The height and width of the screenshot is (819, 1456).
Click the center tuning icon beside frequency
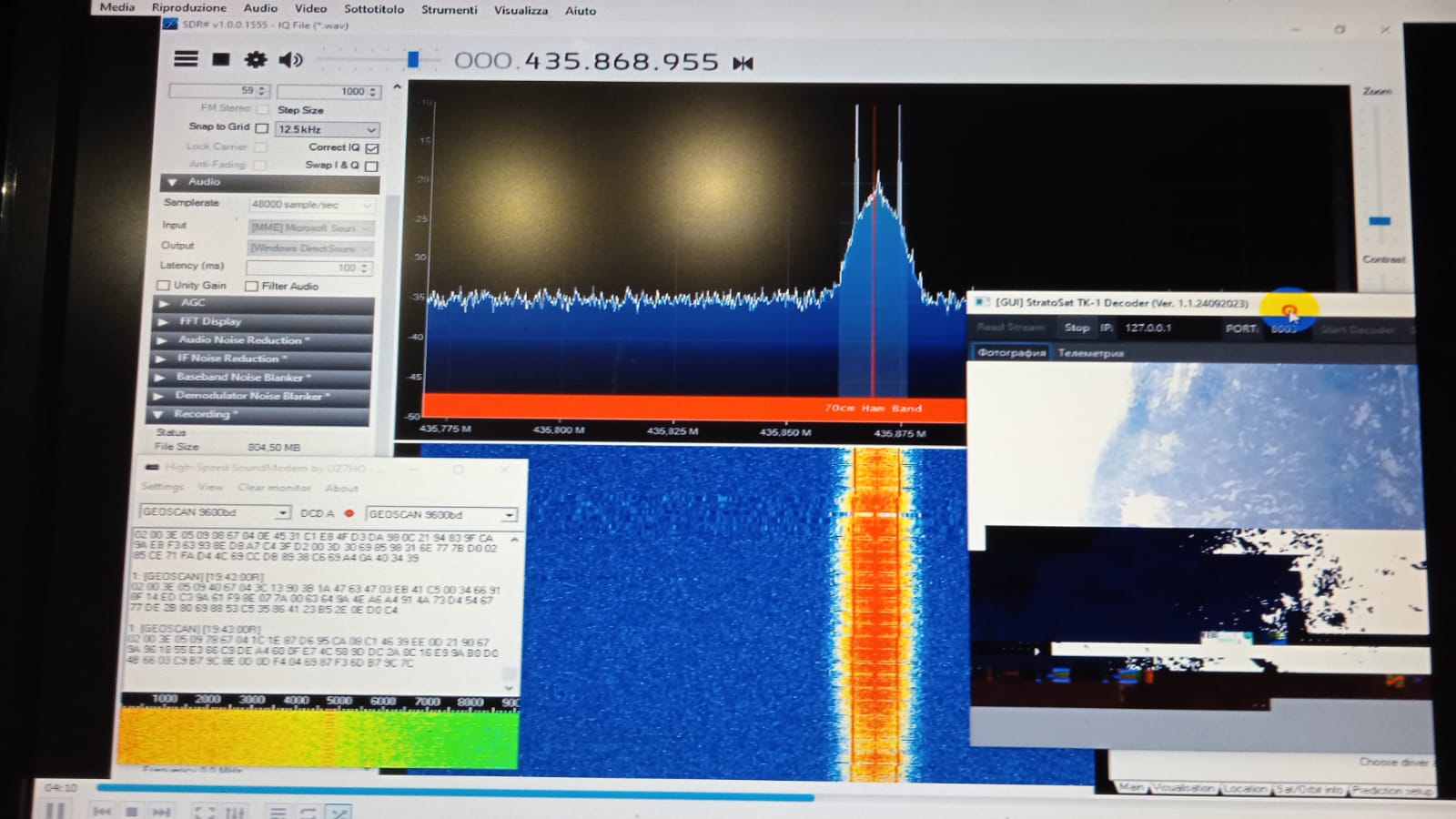(x=743, y=63)
